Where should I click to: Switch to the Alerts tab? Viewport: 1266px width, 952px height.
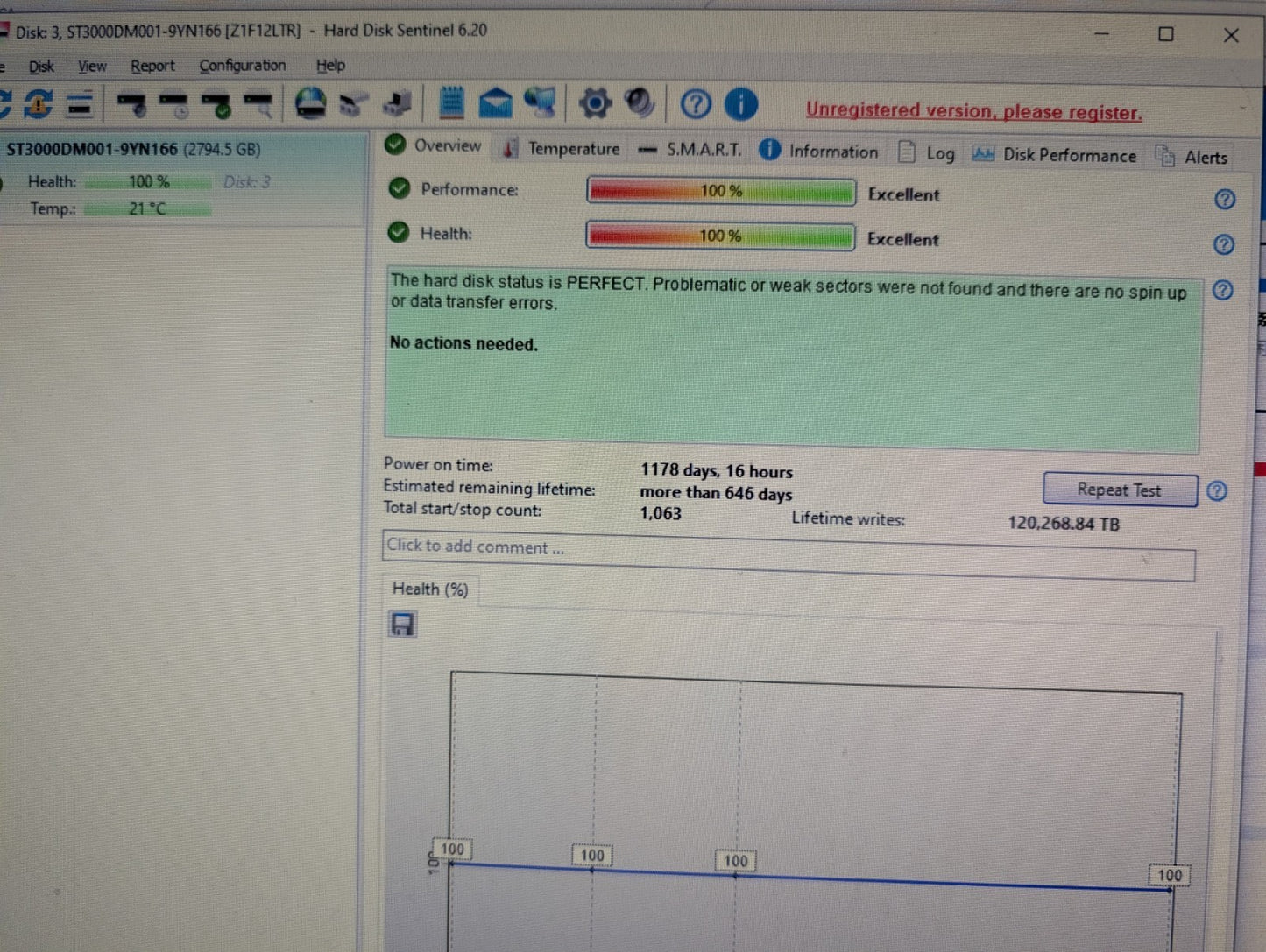click(1192, 157)
